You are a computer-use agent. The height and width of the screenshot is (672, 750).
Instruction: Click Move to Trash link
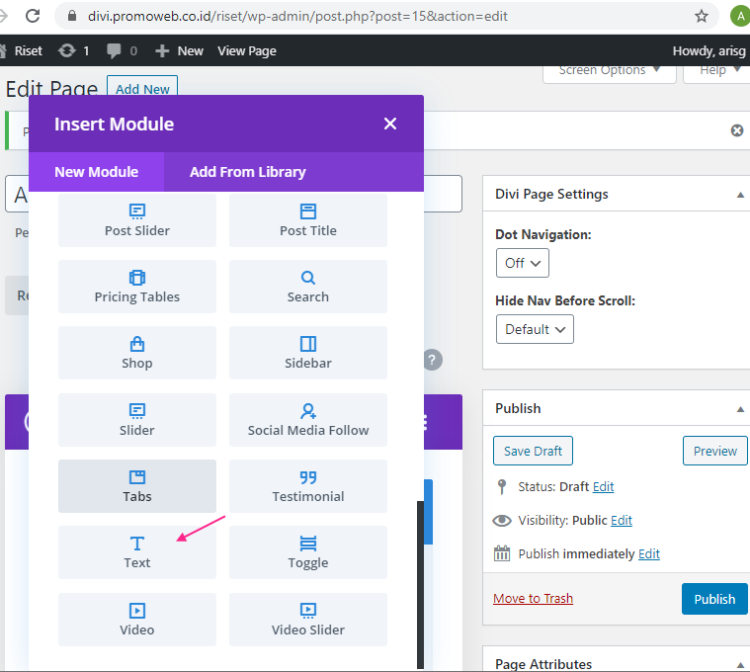click(533, 598)
